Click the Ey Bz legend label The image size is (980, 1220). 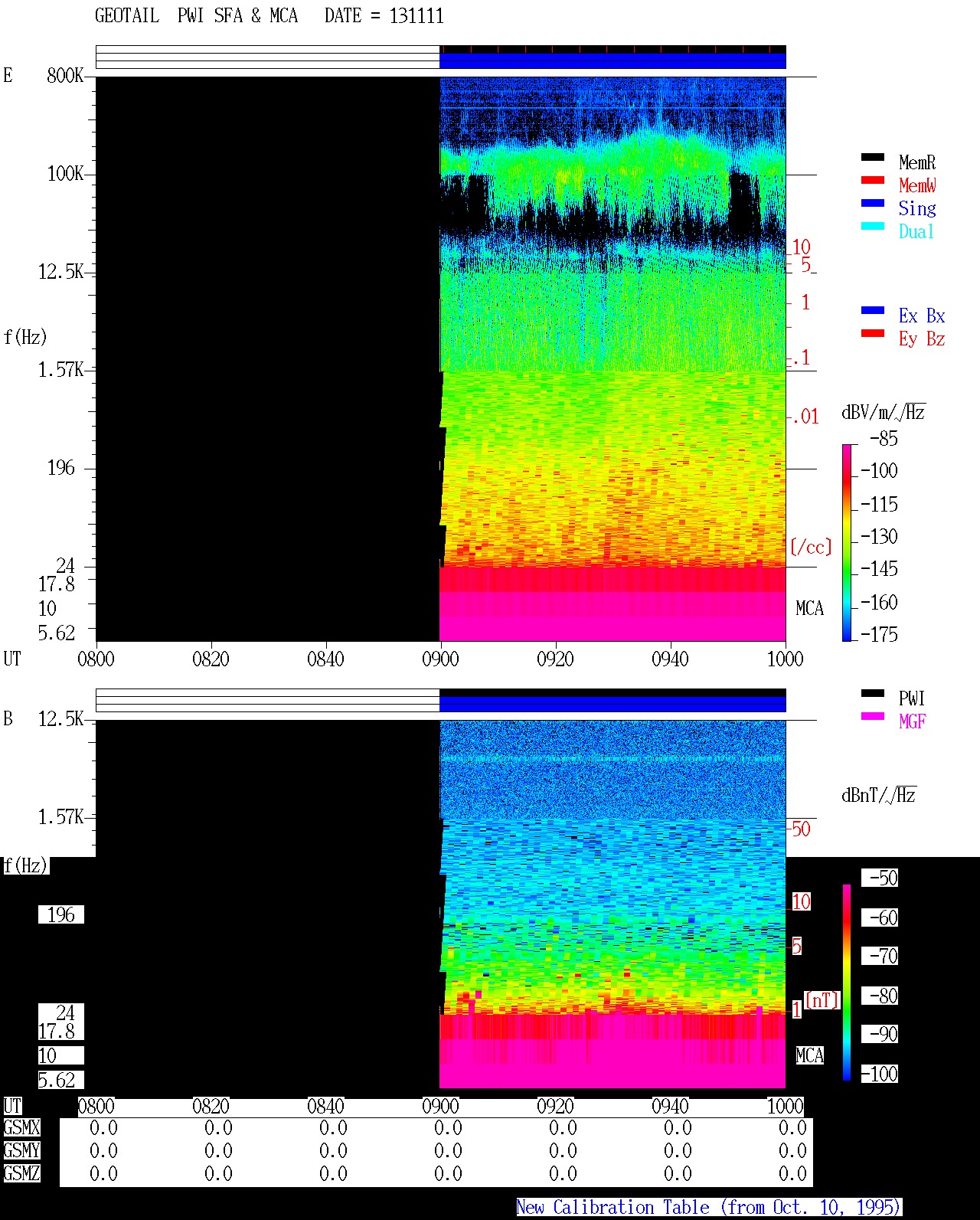pos(922,339)
